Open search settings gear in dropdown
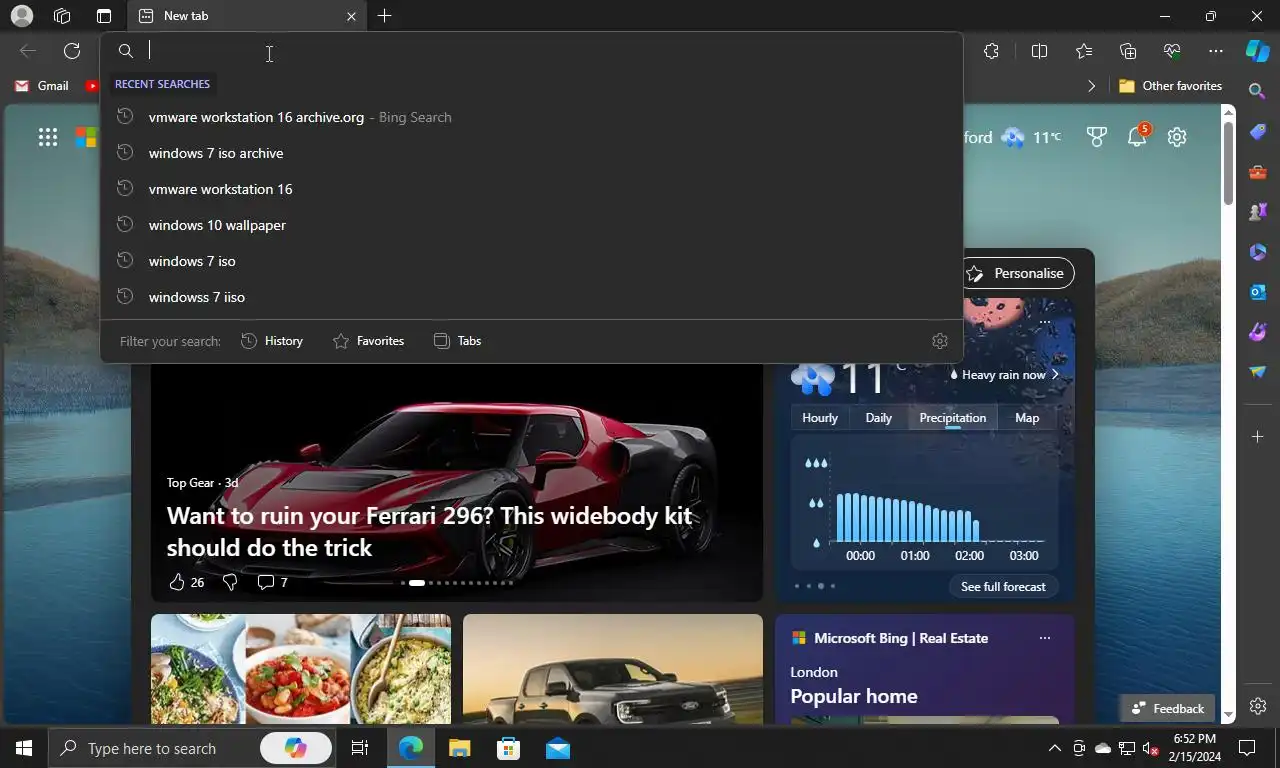Viewport: 1280px width, 768px height. point(939,341)
